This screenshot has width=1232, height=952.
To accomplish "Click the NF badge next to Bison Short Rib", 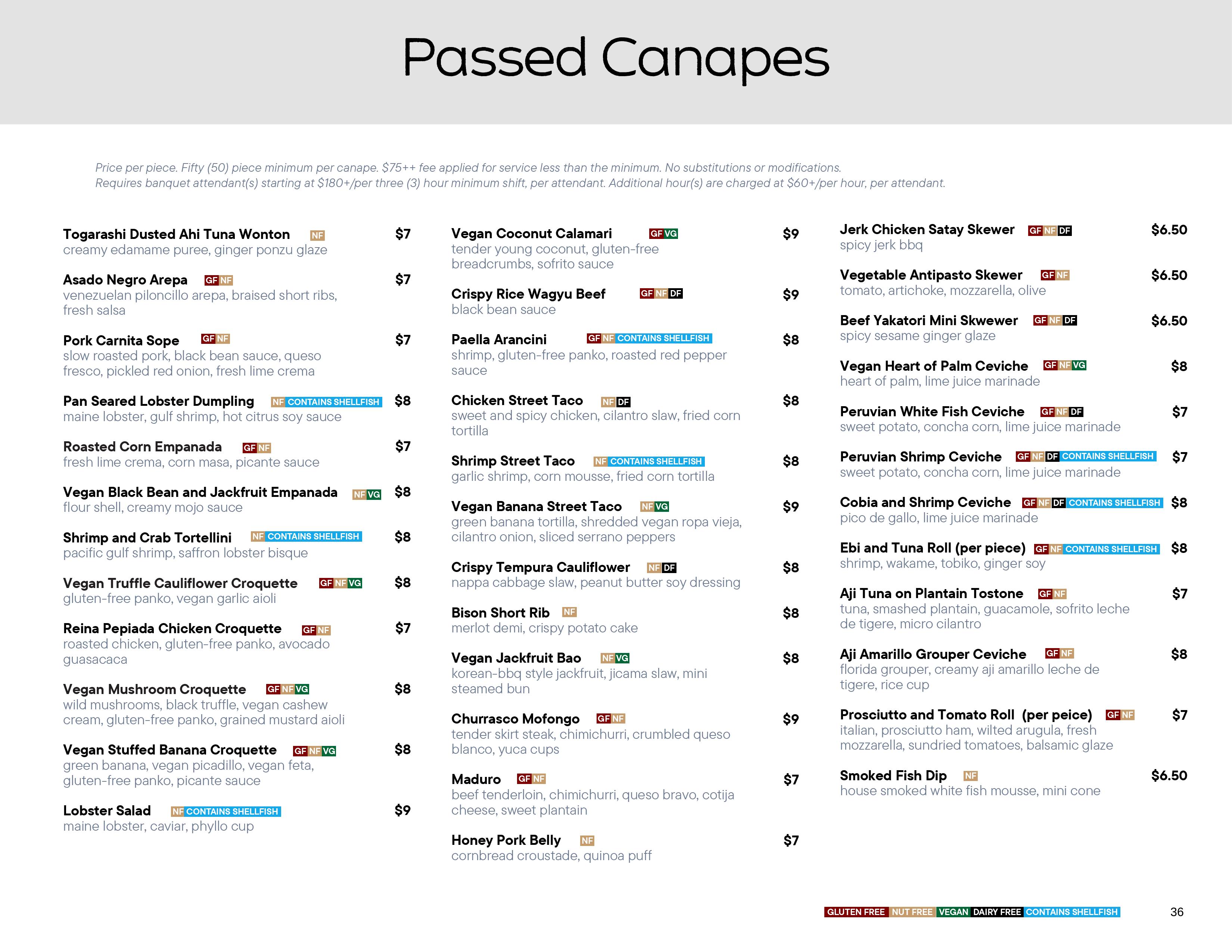I will pos(569,612).
